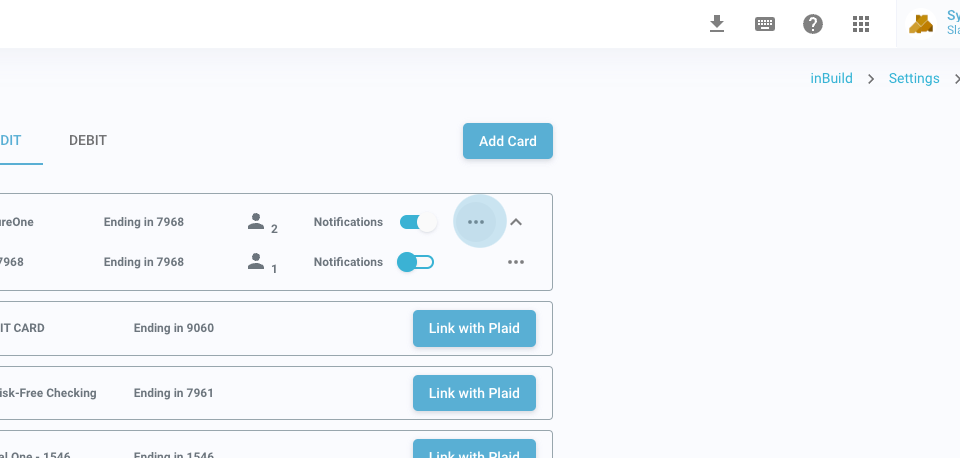The height and width of the screenshot is (458, 960).
Task: Open more options for first Ending in 7968 row
Action: click(475, 222)
